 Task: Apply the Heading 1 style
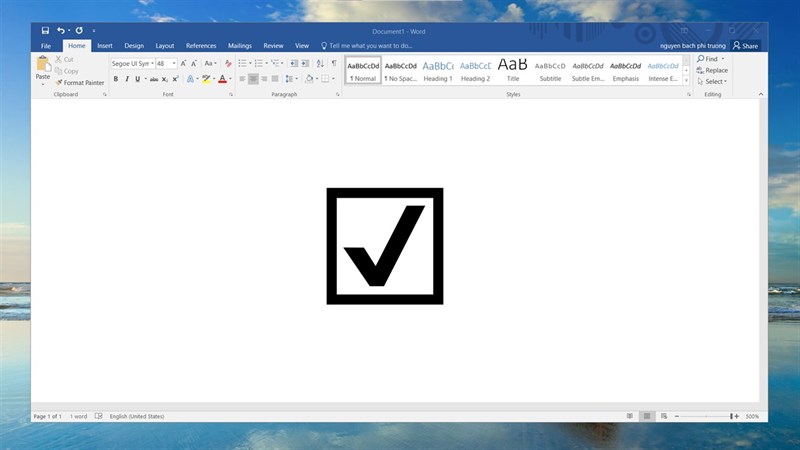click(437, 71)
